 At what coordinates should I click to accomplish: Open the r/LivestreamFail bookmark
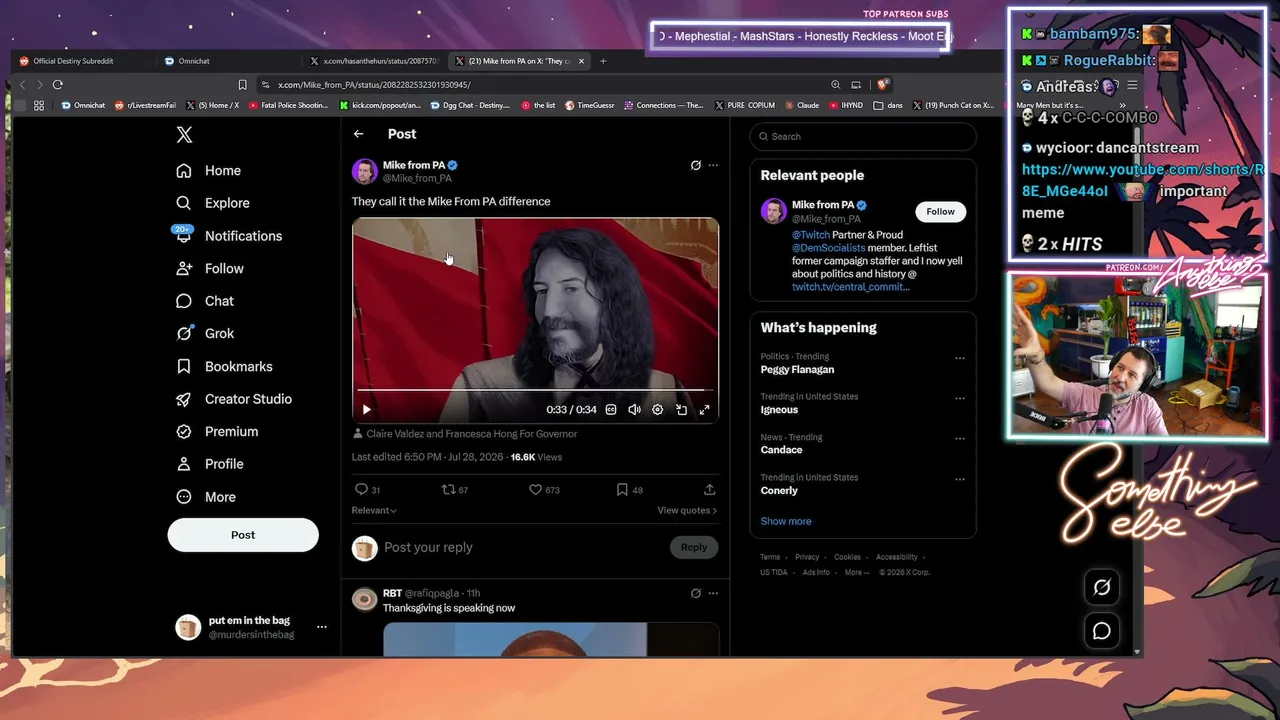pos(146,105)
